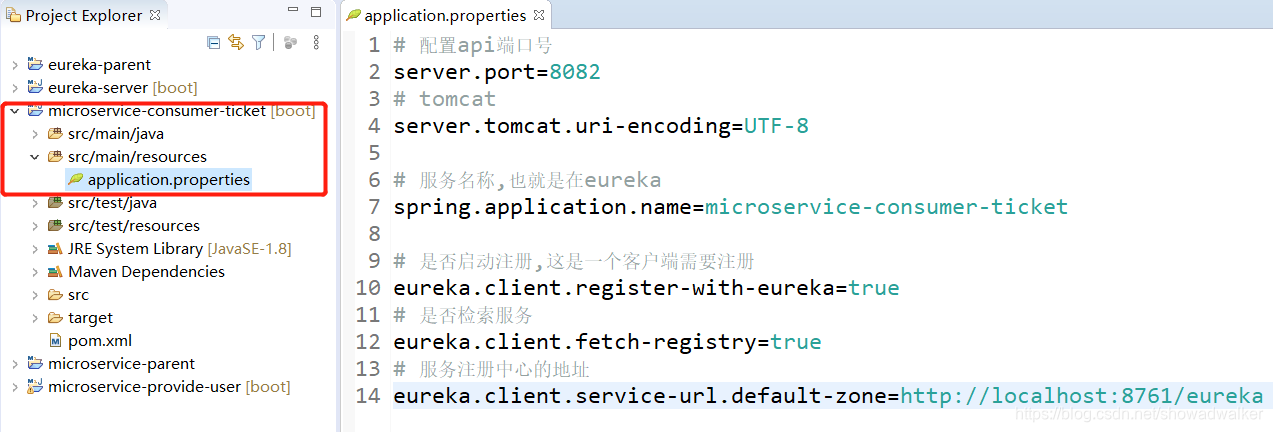Open the filter funnel in Project Explorer
The width and height of the screenshot is (1273, 432).
[x=259, y=42]
